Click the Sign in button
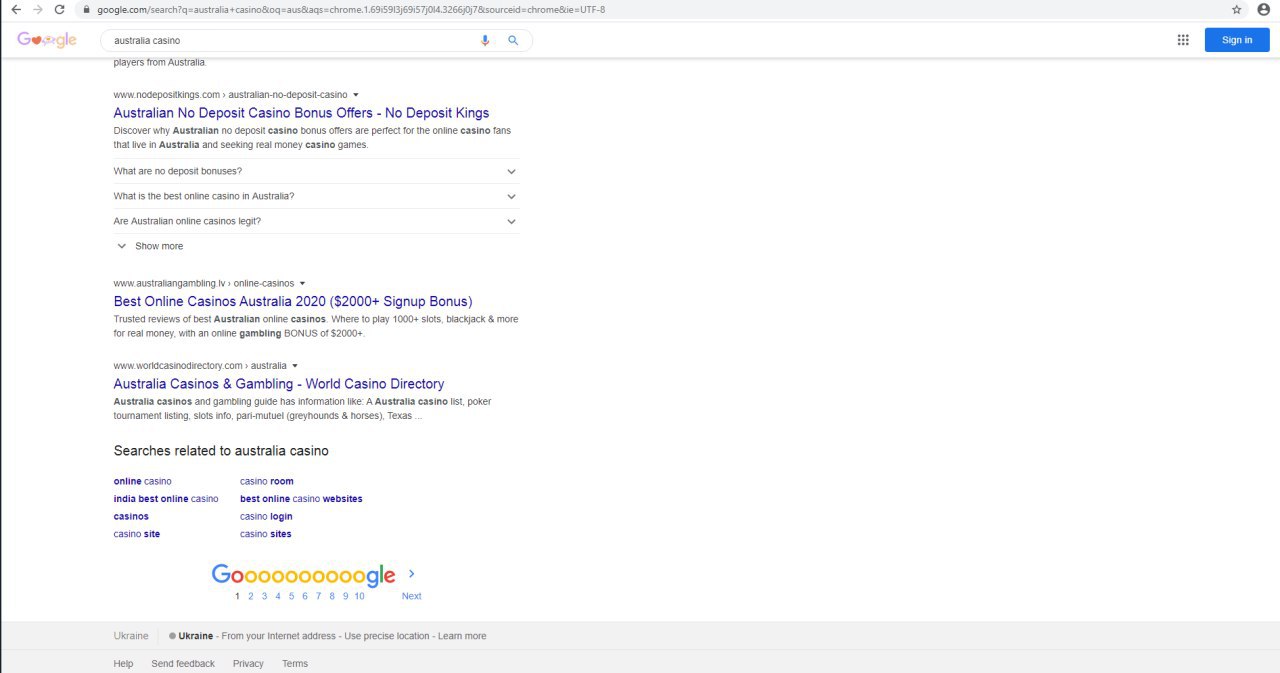 tap(1237, 40)
